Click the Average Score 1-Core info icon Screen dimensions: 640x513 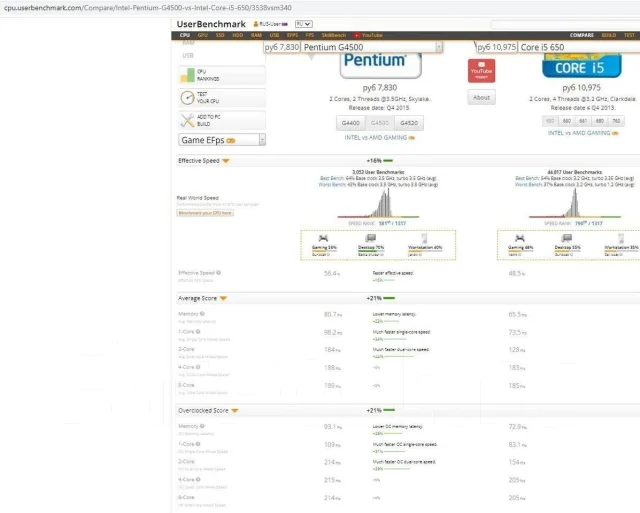198,332
